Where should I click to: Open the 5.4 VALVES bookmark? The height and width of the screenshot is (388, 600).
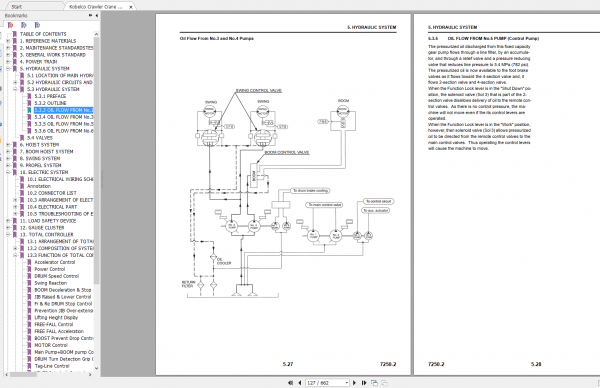40,138
